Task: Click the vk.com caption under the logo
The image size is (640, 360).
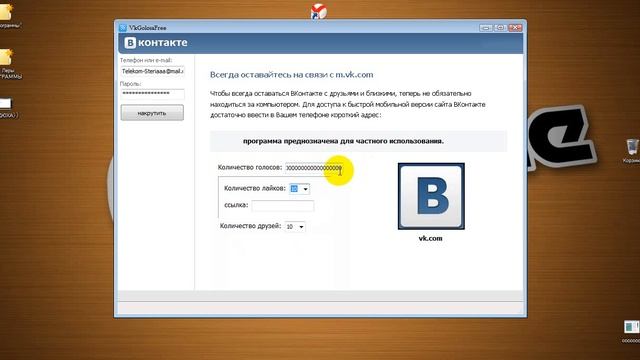Action: [x=431, y=238]
